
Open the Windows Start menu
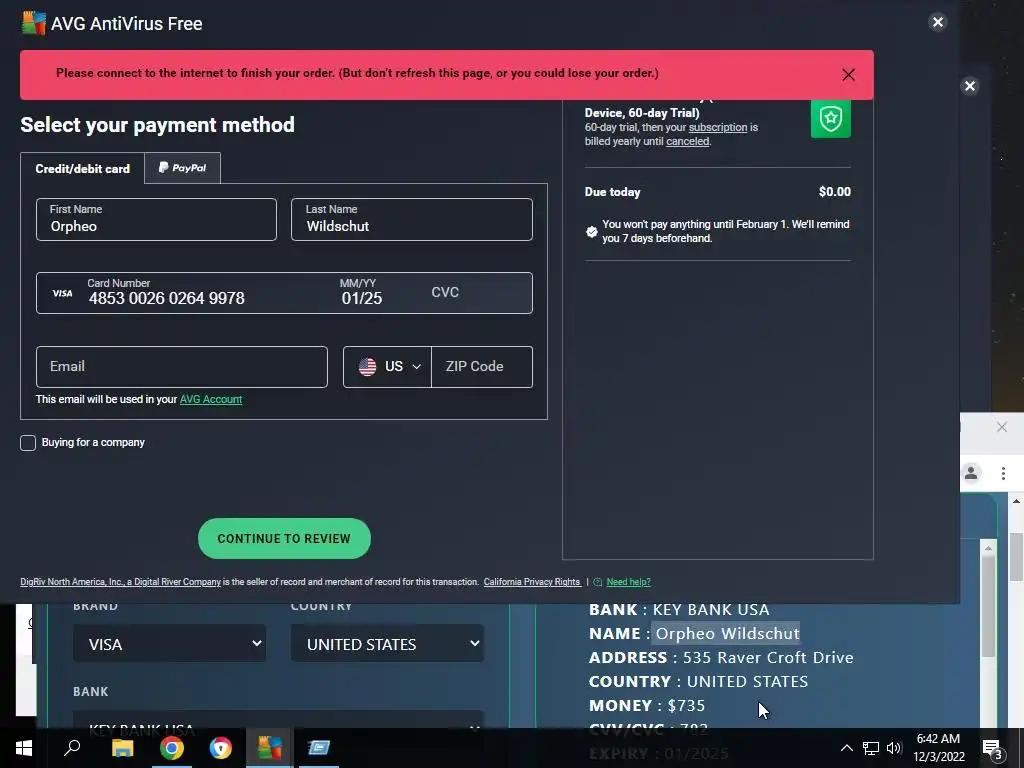[24, 748]
